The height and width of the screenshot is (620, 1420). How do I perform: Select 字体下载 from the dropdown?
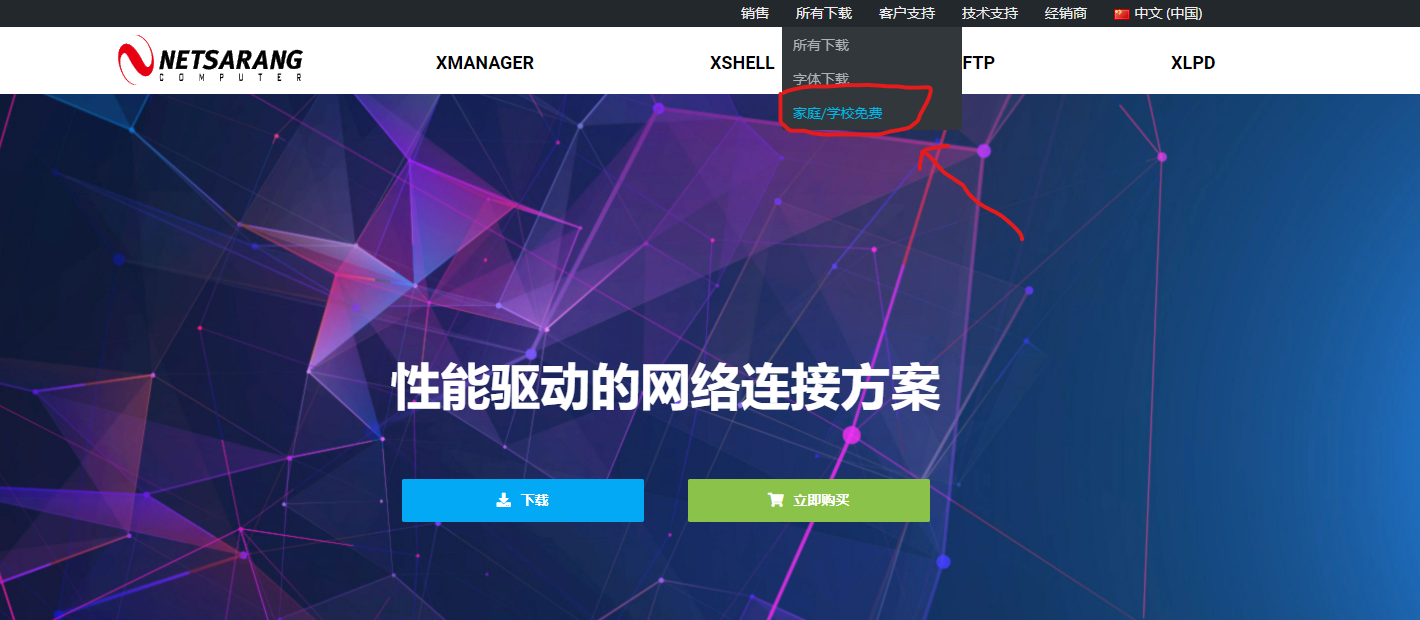[x=820, y=77]
